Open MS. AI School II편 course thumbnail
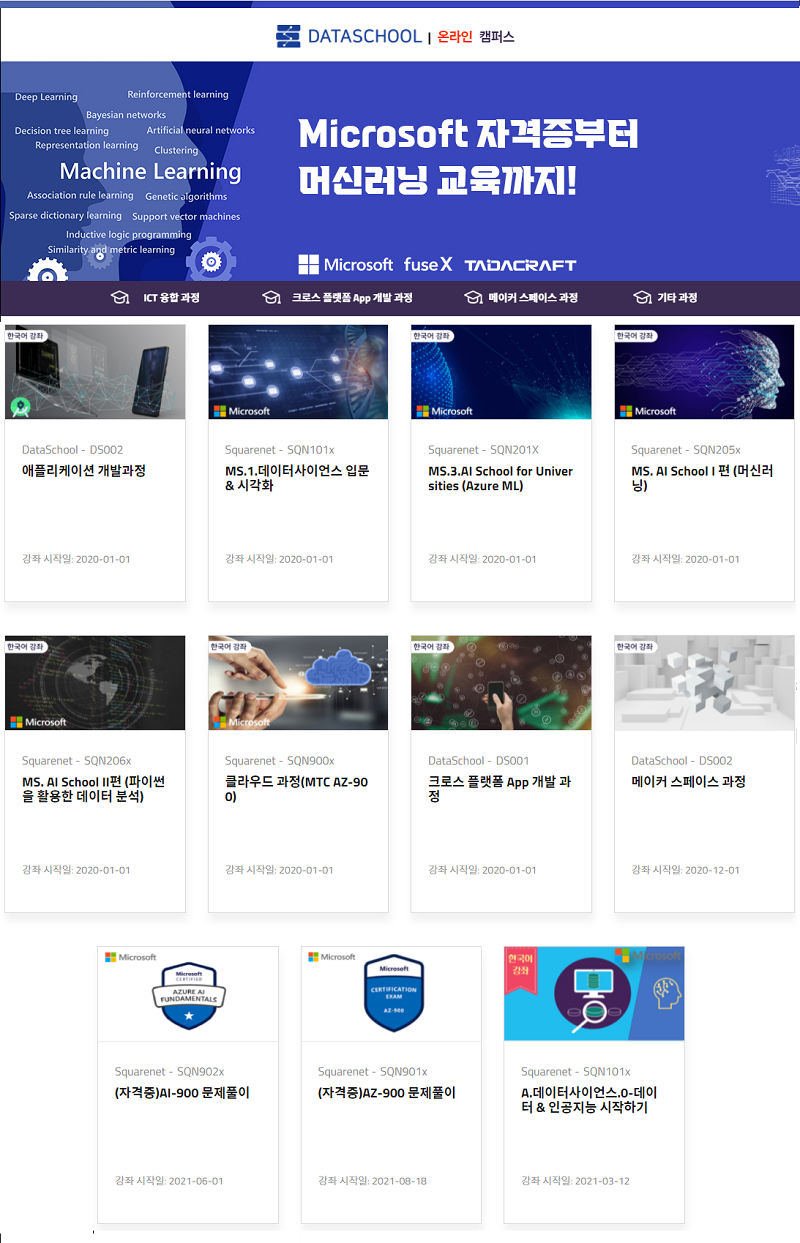Viewport: 800px width, 1243px height. pyautogui.click(x=95, y=682)
